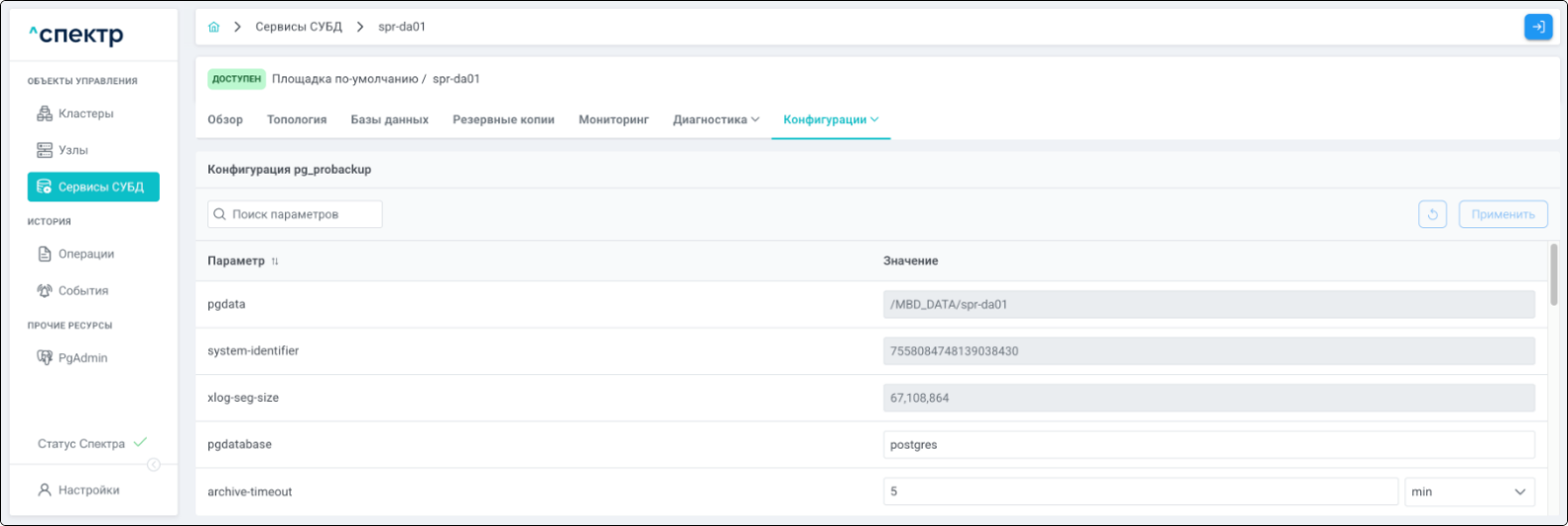Click the logout icon at top right
Viewport: 1568px width, 526px height.
pyautogui.click(x=1537, y=27)
